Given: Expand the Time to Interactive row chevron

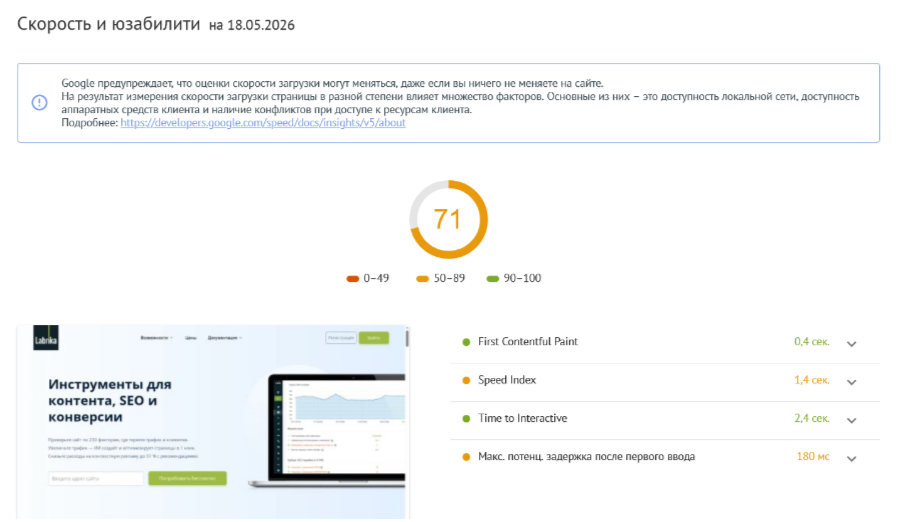Looking at the screenshot, I should [851, 420].
